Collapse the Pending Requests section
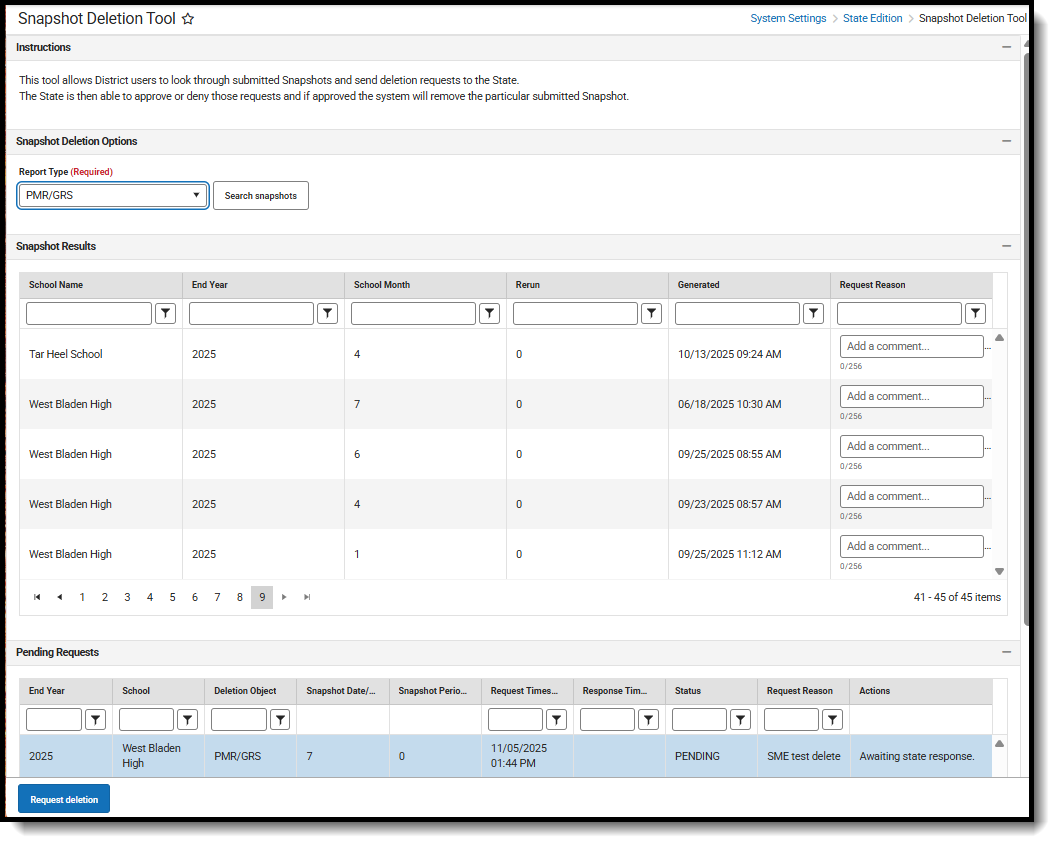 1007,652
